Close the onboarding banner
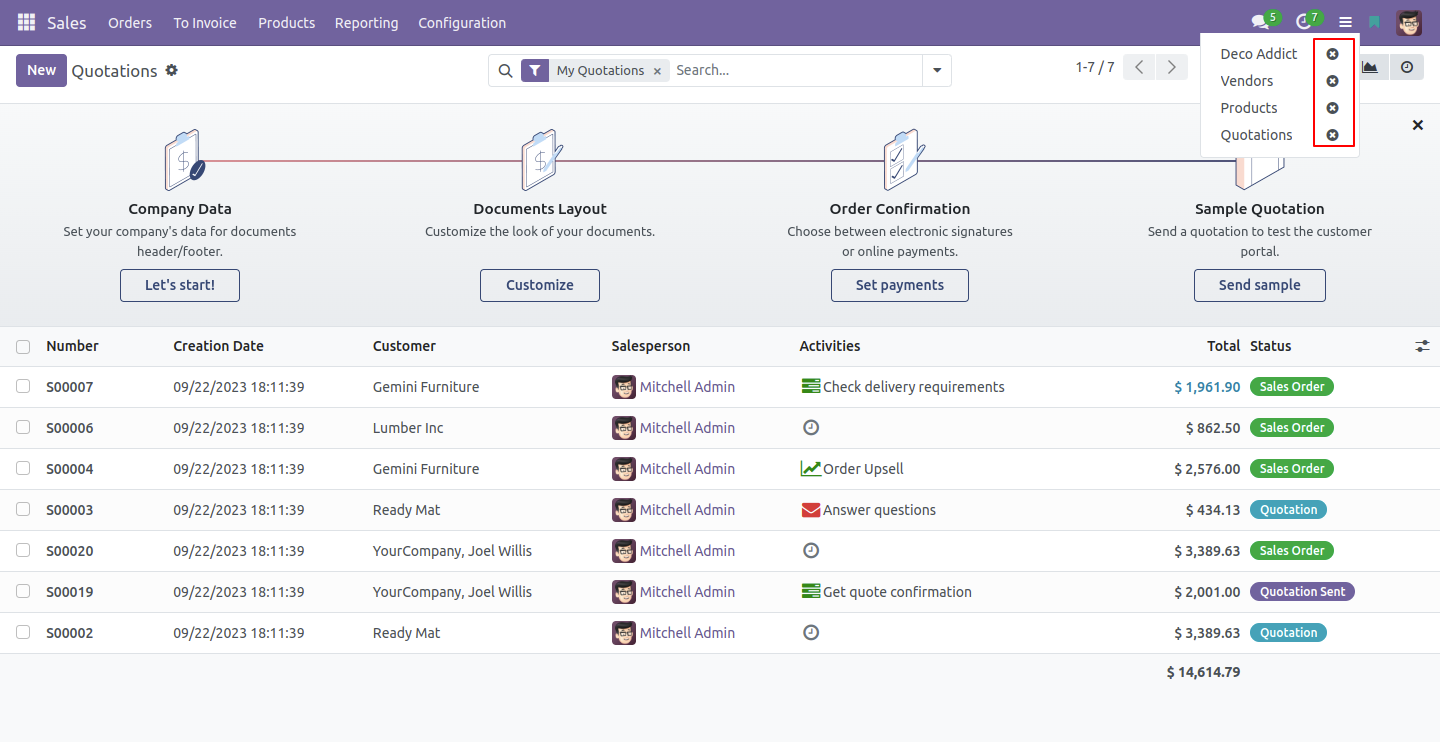Image resolution: width=1440 pixels, height=742 pixels. (x=1417, y=125)
